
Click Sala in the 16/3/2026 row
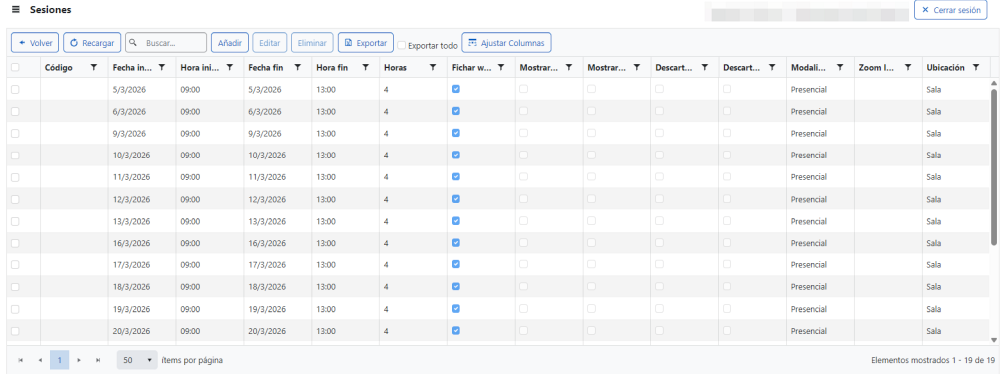point(934,243)
